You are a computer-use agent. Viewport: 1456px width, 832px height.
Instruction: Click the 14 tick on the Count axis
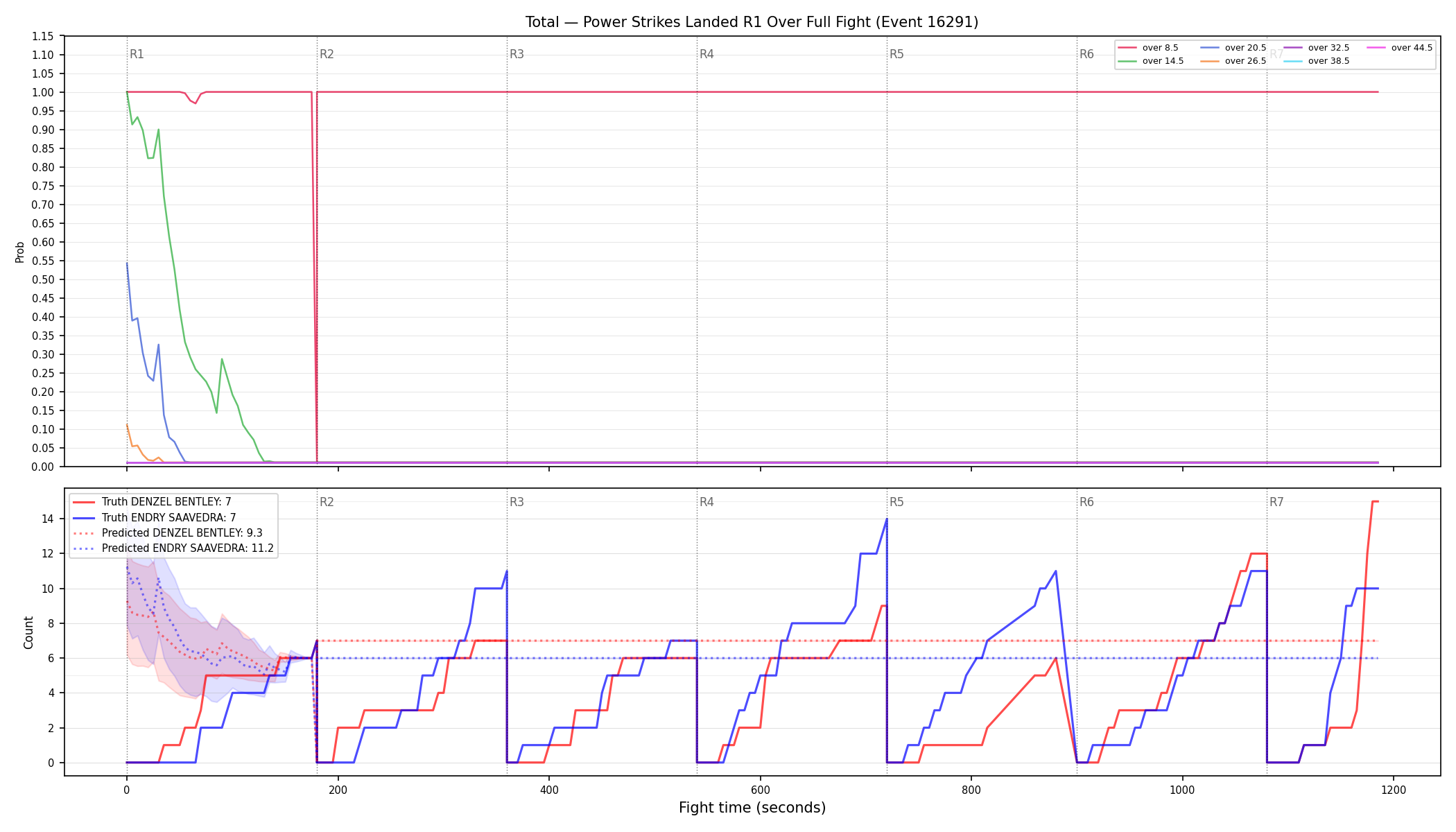coord(48,519)
